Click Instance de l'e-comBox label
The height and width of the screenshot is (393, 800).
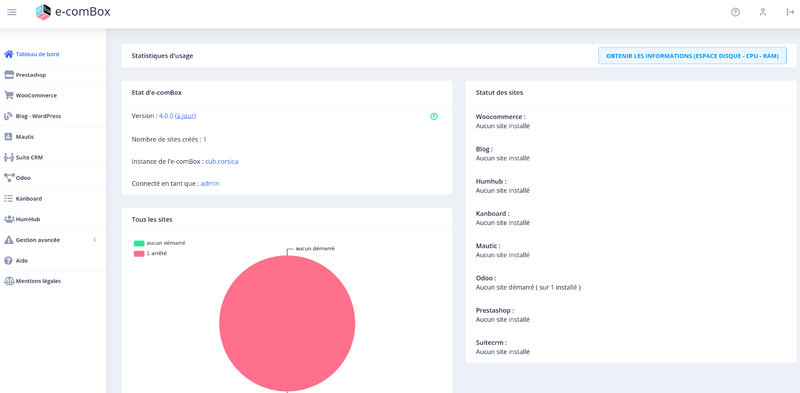click(x=167, y=161)
